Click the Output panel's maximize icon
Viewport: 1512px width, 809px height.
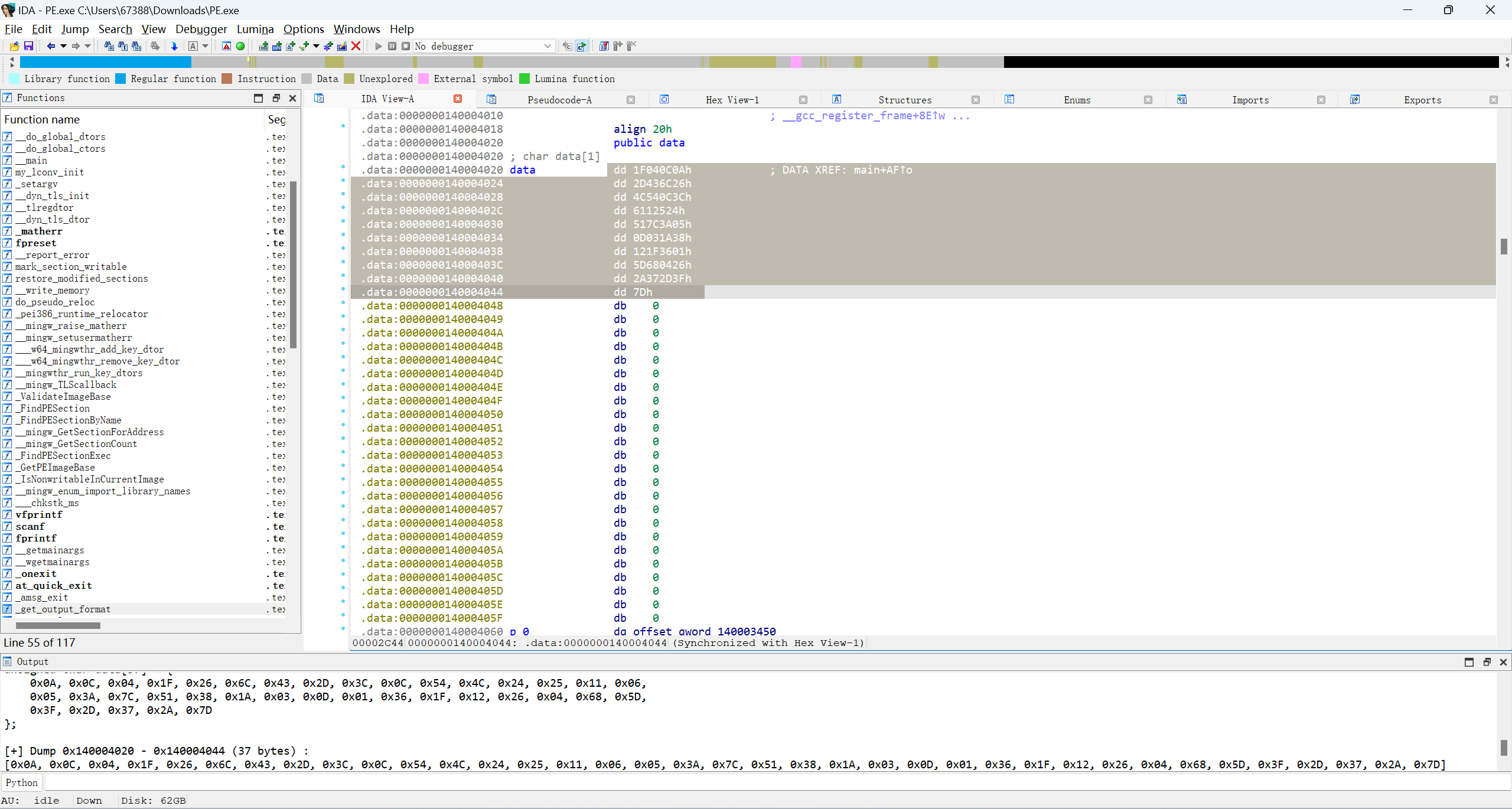1469,662
